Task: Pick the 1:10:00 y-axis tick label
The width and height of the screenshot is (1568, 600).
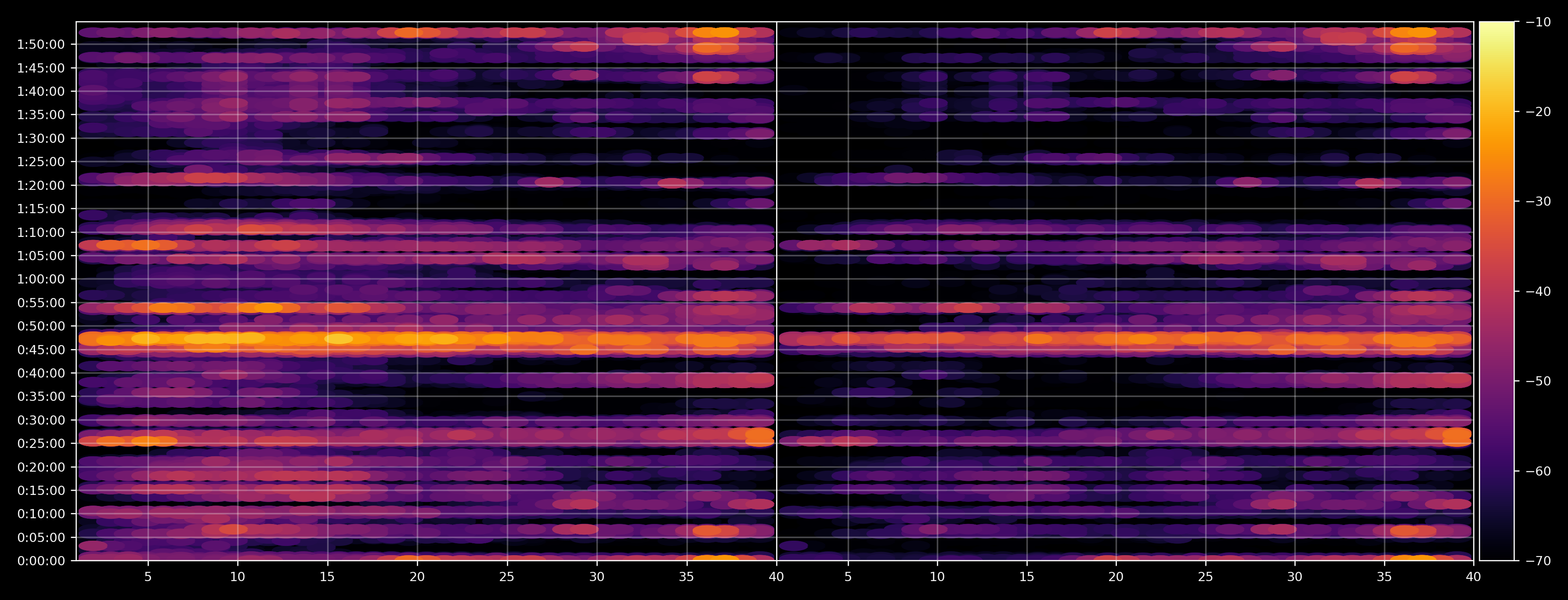Action: [41, 233]
